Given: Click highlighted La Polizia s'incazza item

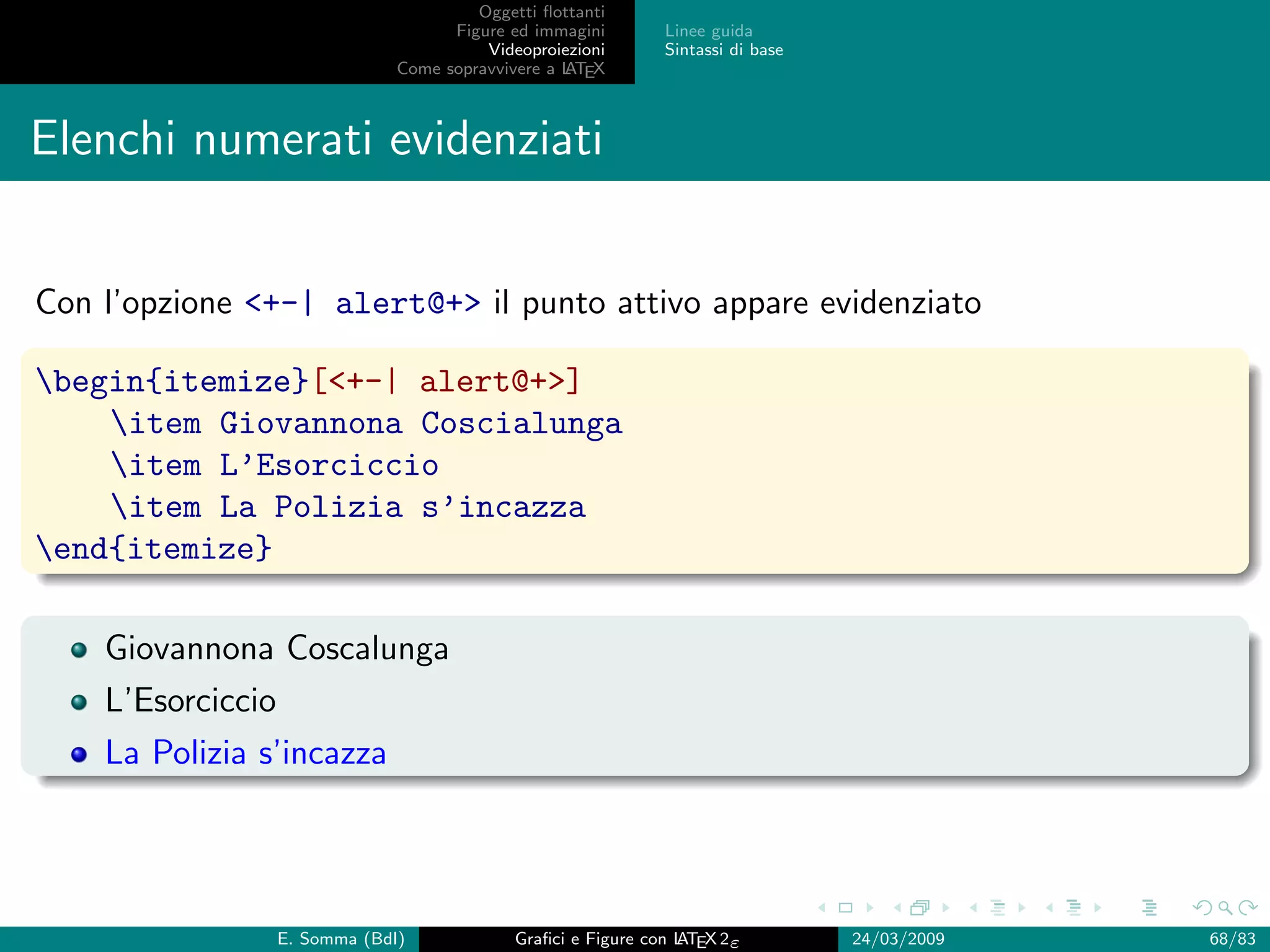Looking at the screenshot, I should [x=246, y=753].
